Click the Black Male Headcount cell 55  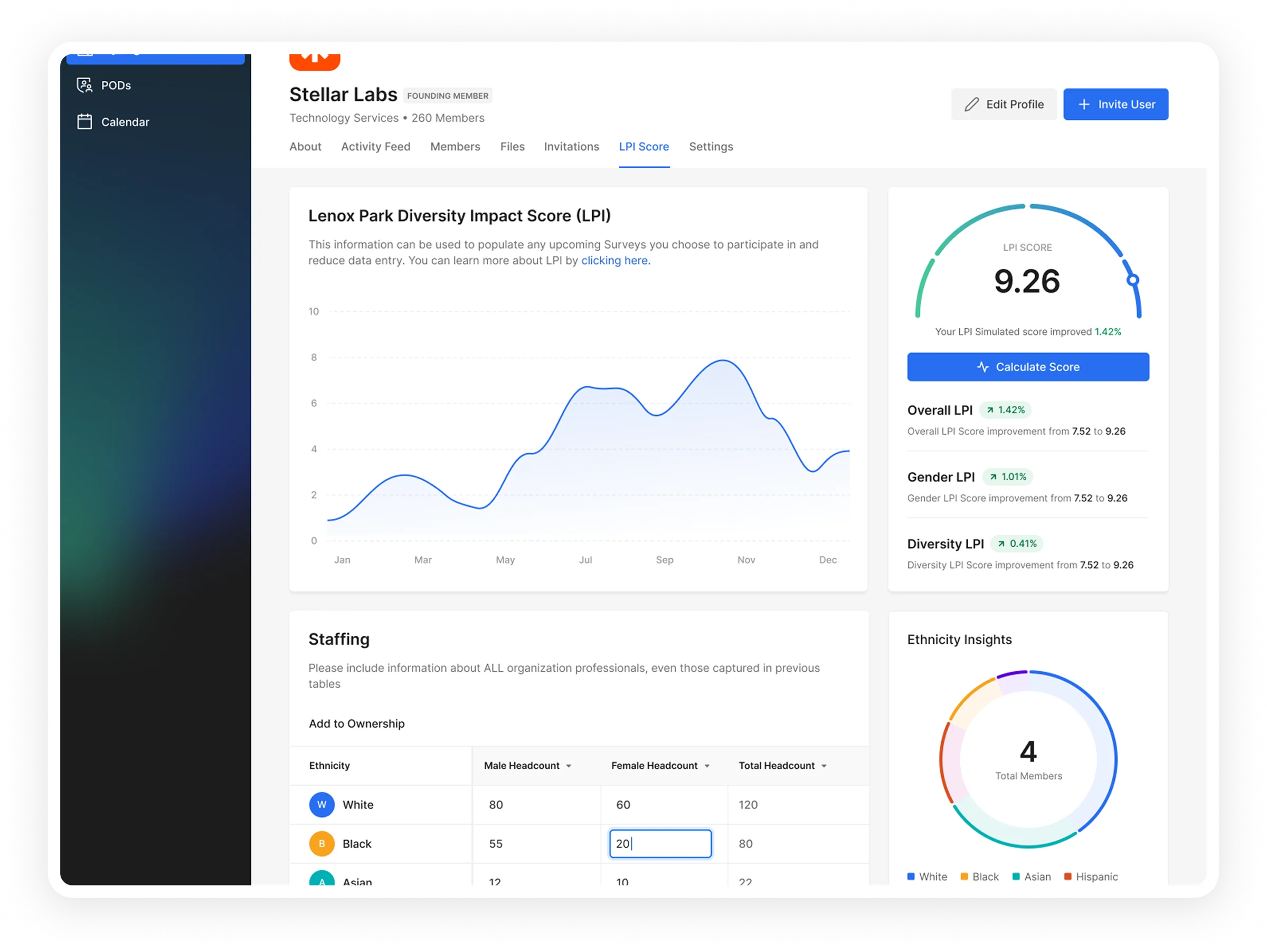(536, 843)
